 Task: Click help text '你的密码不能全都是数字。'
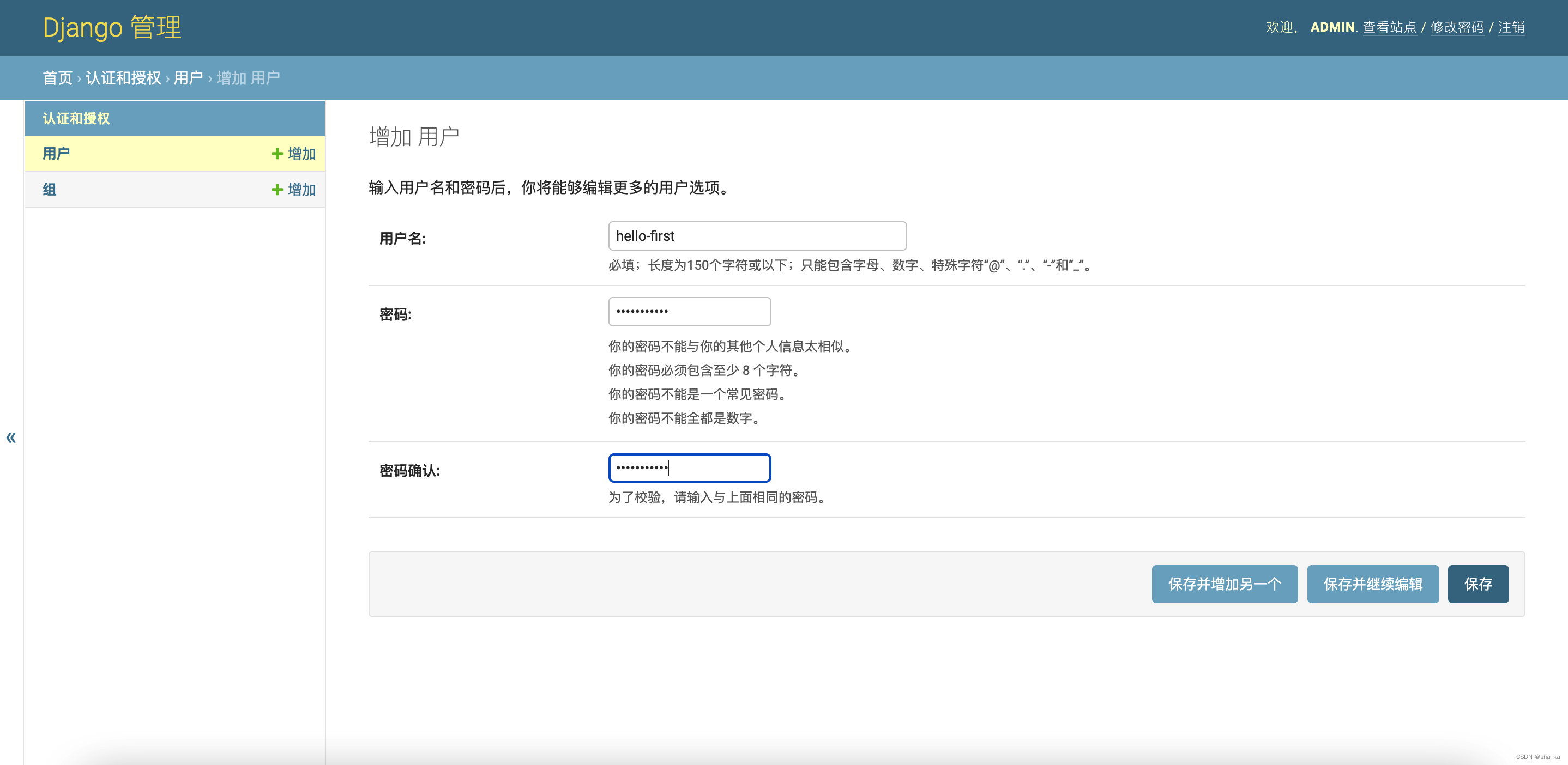click(686, 418)
